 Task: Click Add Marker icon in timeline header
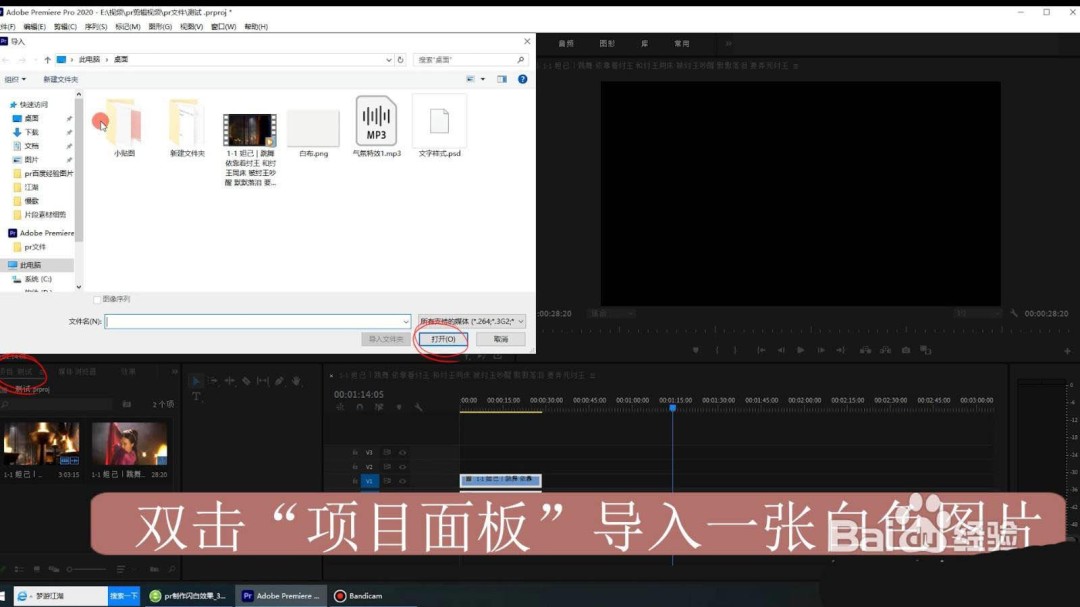(x=399, y=407)
